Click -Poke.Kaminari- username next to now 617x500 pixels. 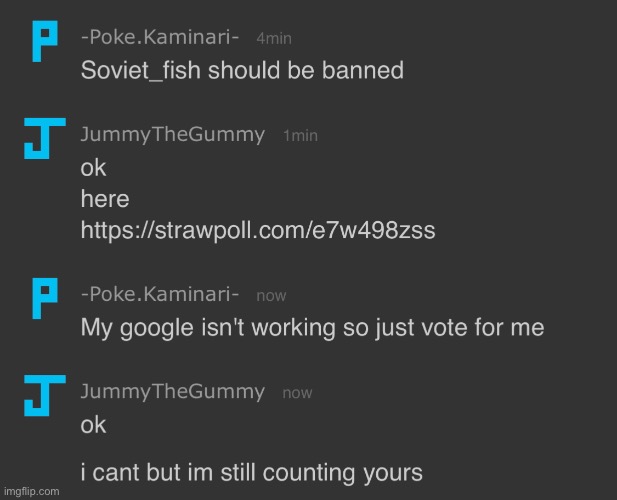pos(160,294)
